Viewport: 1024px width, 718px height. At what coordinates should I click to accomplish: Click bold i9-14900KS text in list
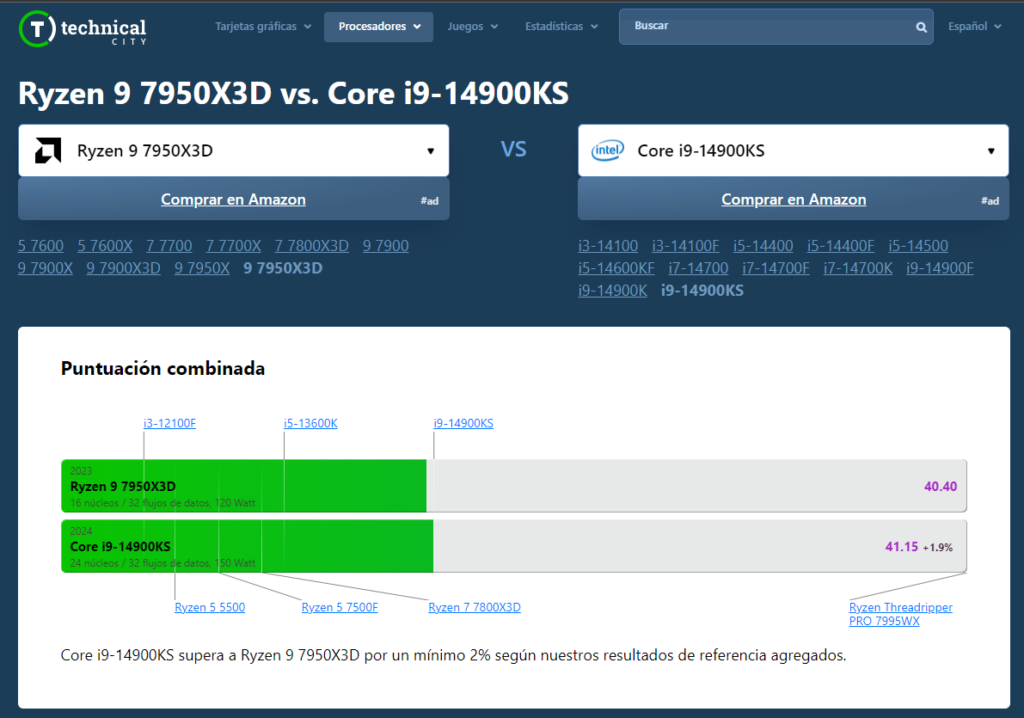click(x=702, y=291)
